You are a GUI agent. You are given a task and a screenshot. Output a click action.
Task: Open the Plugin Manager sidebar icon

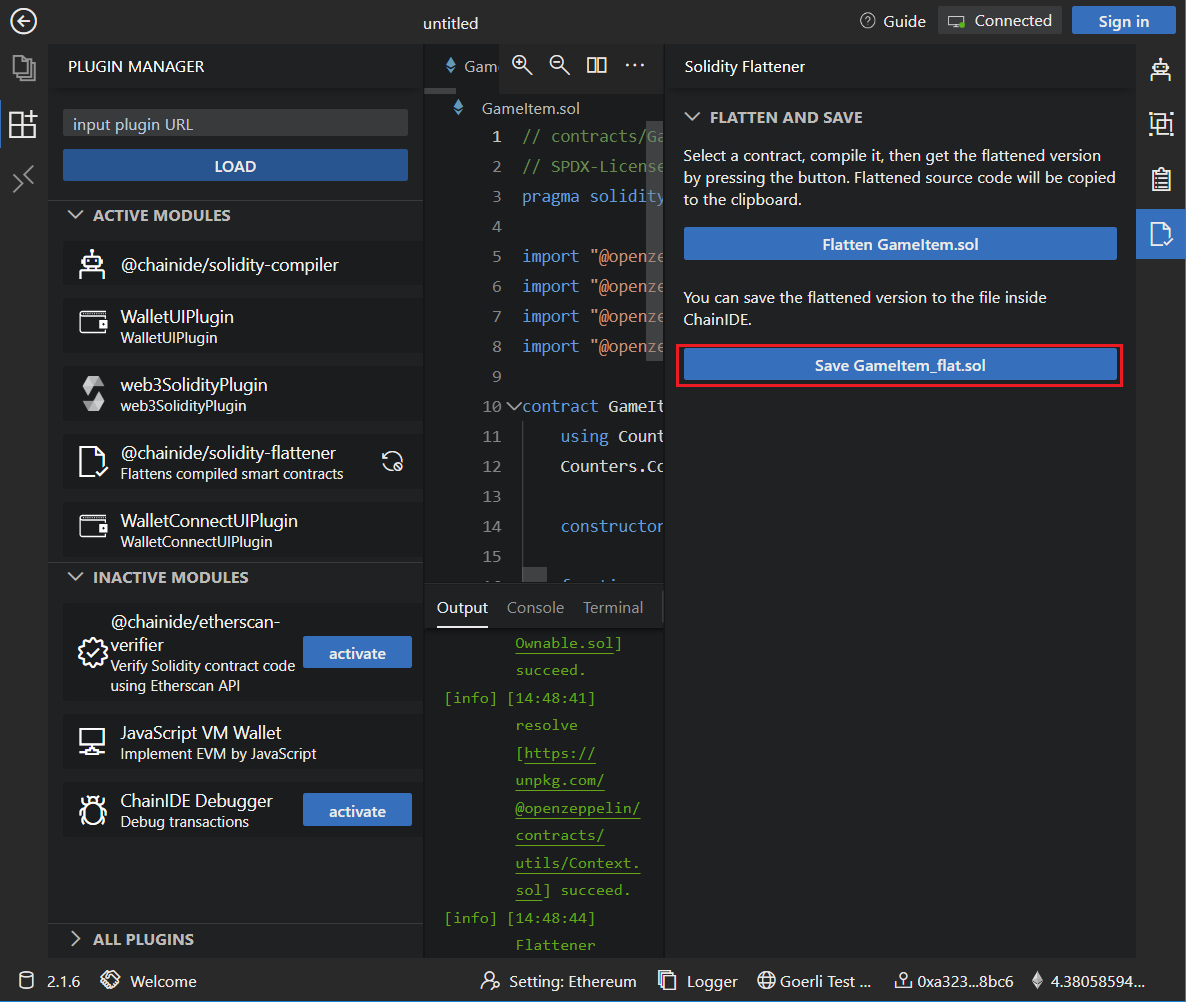23,124
